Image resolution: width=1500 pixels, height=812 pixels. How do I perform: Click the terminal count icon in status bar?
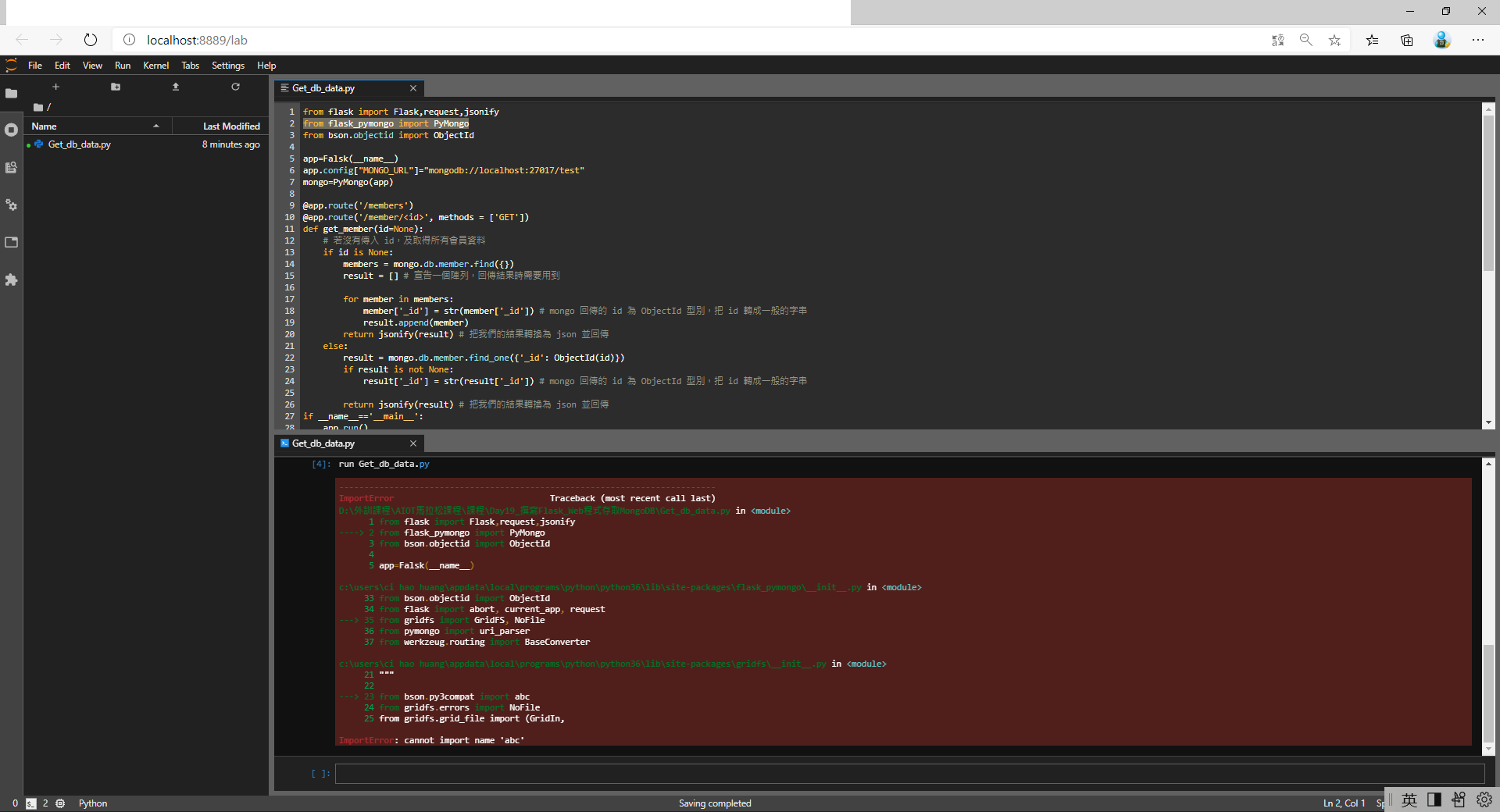[x=31, y=803]
